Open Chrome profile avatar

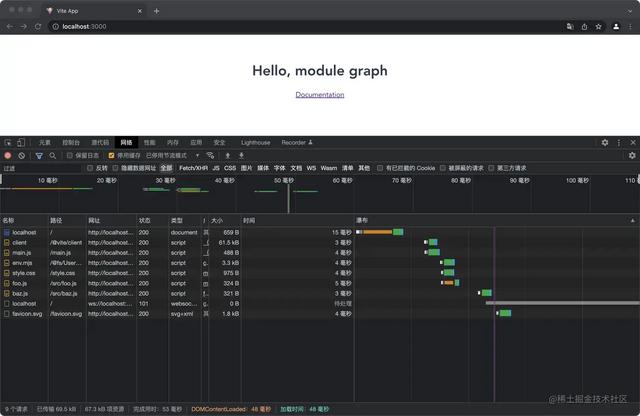pos(616,27)
